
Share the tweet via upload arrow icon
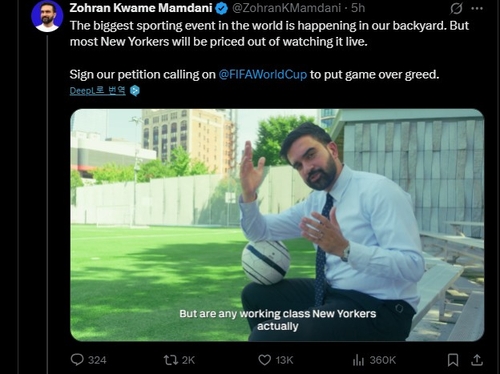477,360
